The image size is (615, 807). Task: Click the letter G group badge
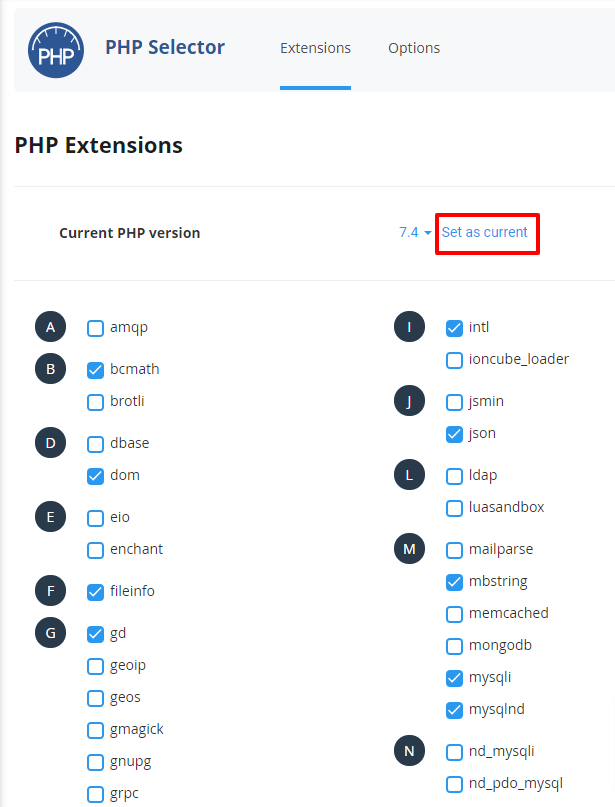pyautogui.click(x=50, y=633)
